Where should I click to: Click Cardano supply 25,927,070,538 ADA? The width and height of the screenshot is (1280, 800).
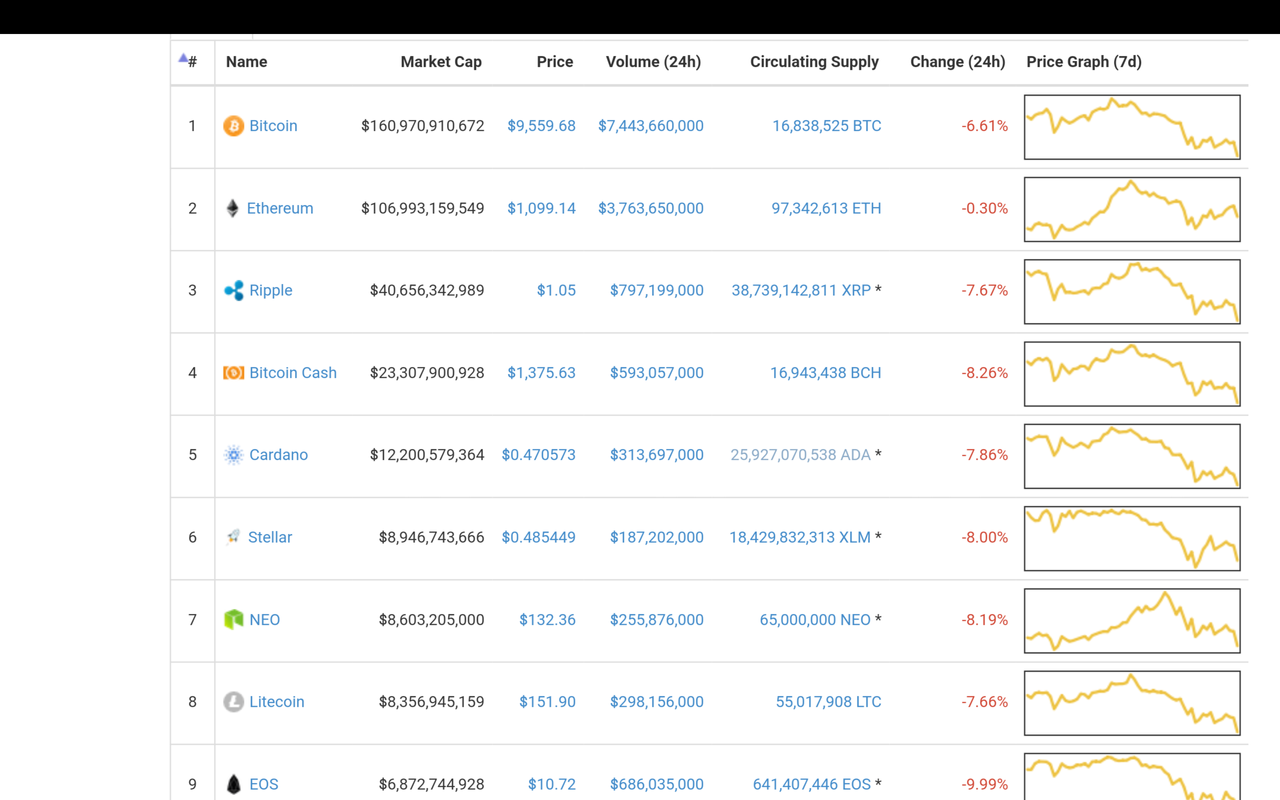tap(801, 455)
